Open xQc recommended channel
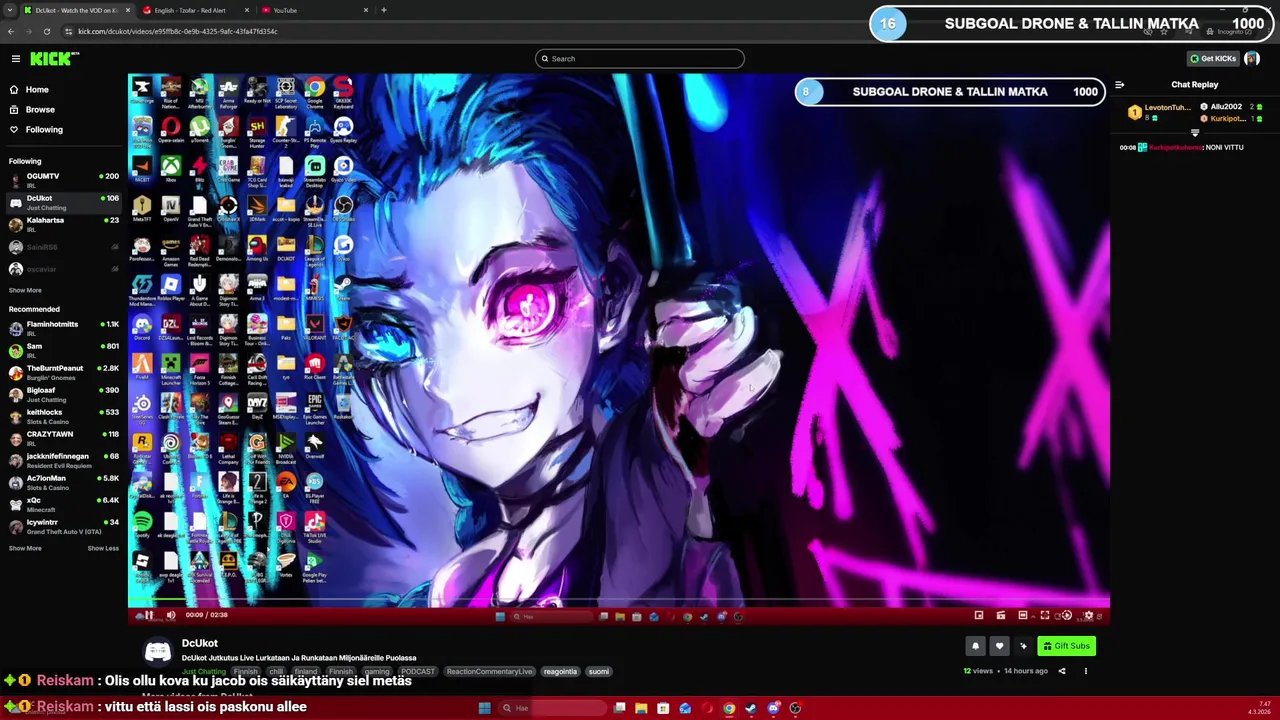Screen dimensions: 1280x720 click(x=63, y=504)
